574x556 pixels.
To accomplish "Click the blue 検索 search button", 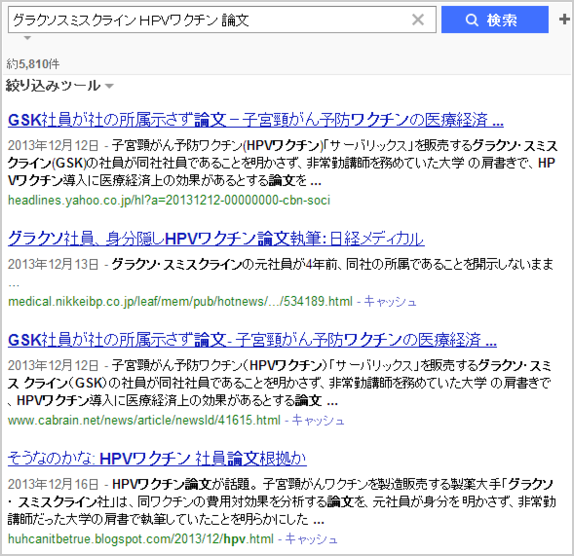I will [495, 19].
